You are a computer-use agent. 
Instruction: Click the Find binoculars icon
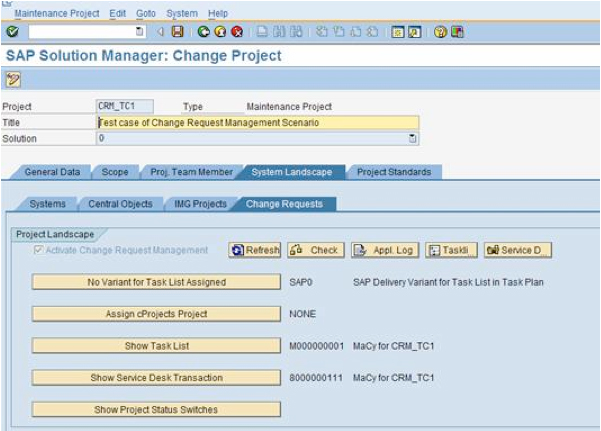click(x=279, y=31)
